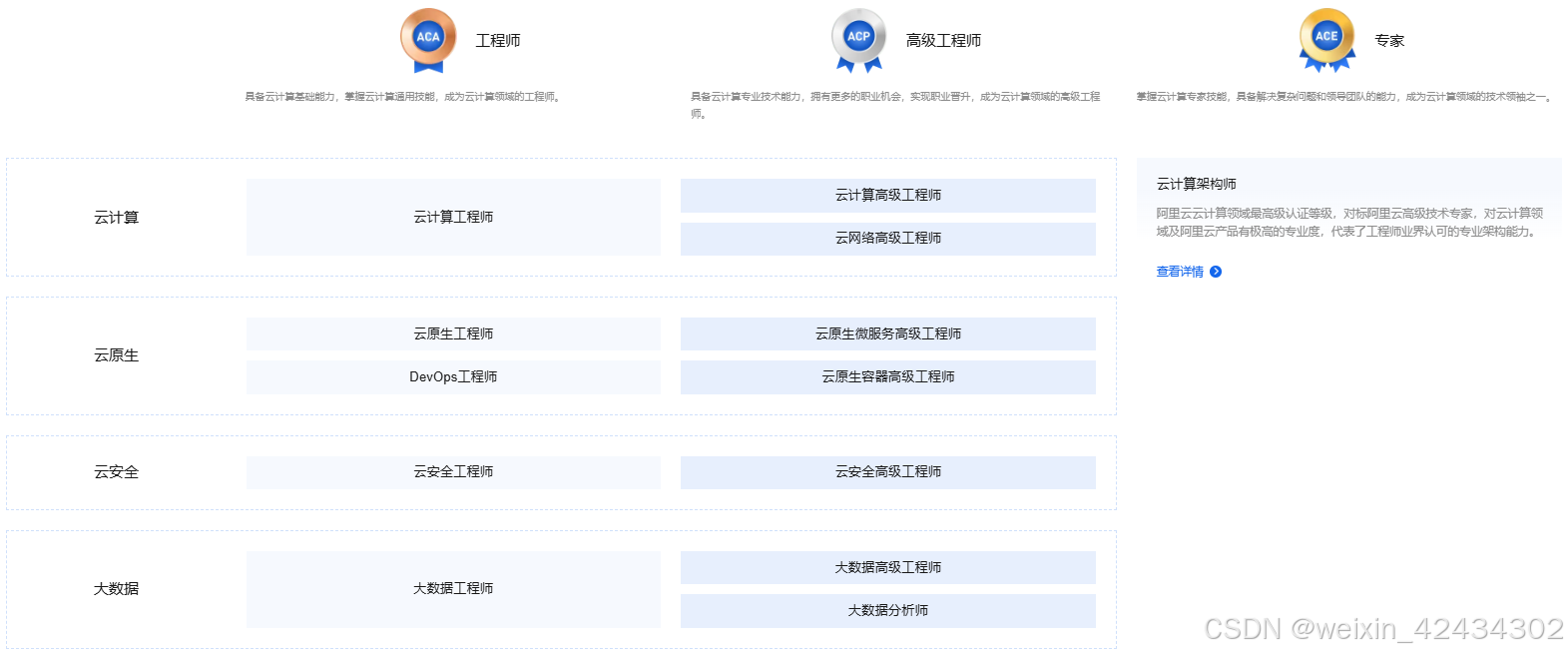1568x656 pixels.
Task: Open the 大数据高级工程师 certification
Action: tap(888, 567)
